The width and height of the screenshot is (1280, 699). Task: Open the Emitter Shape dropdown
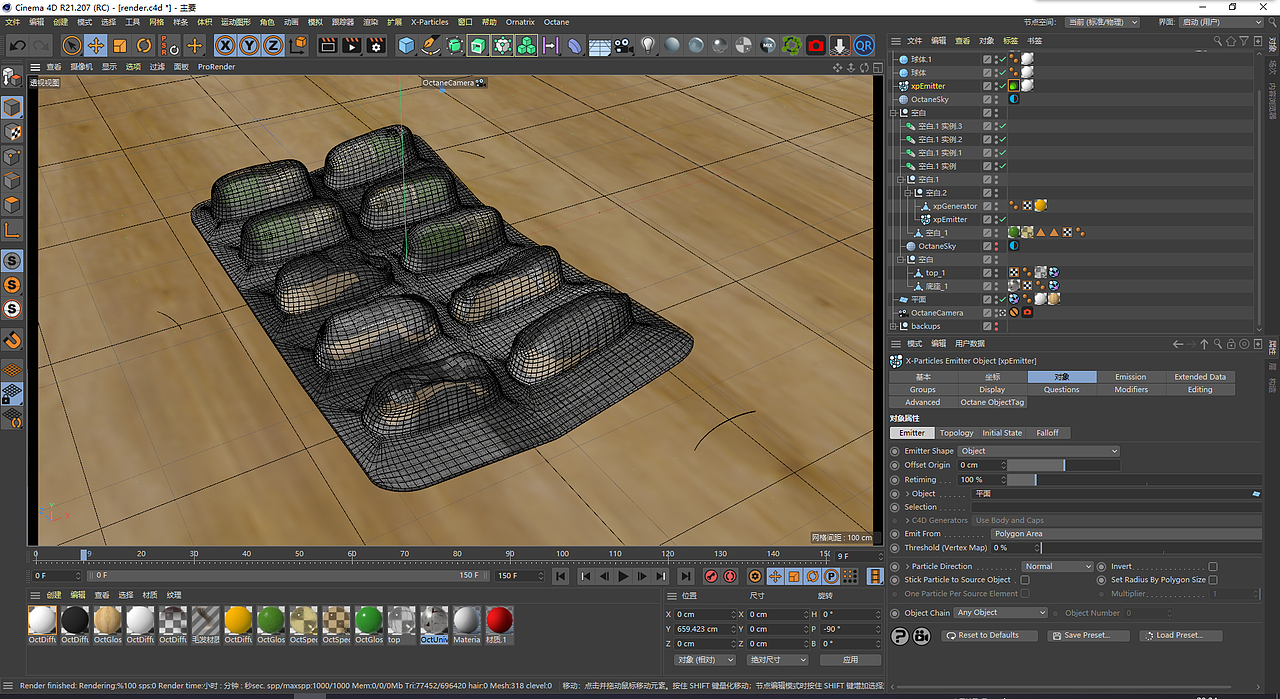1038,451
